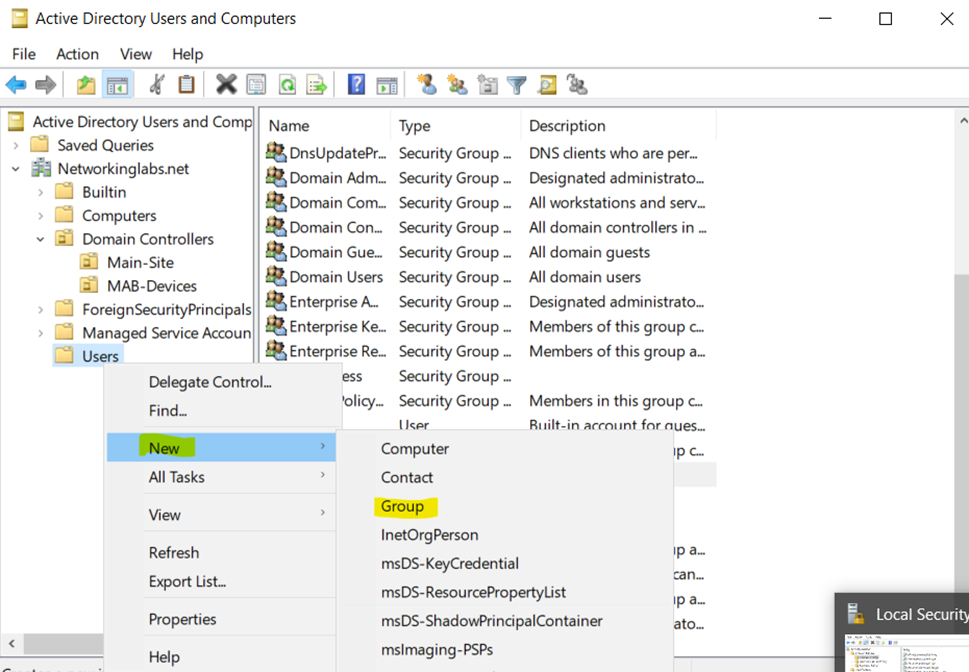This screenshot has height=672, width=969.
Task: Click the Filter funnel icon
Action: pyautogui.click(x=517, y=85)
